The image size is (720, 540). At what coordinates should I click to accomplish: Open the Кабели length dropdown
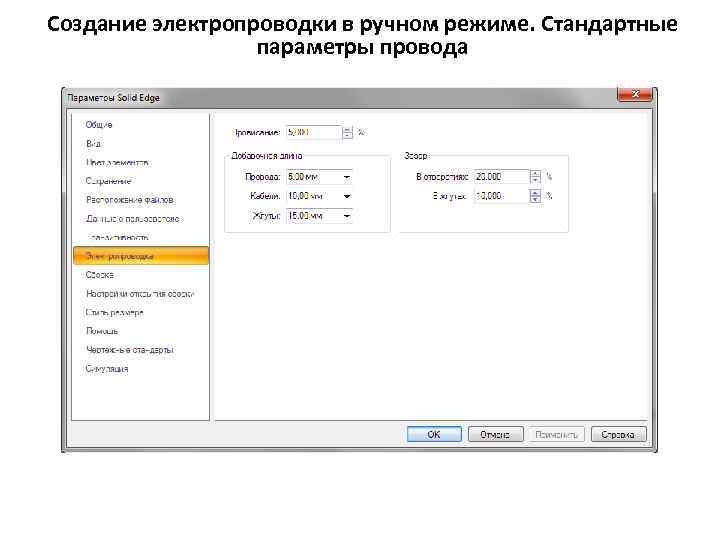(x=347, y=196)
